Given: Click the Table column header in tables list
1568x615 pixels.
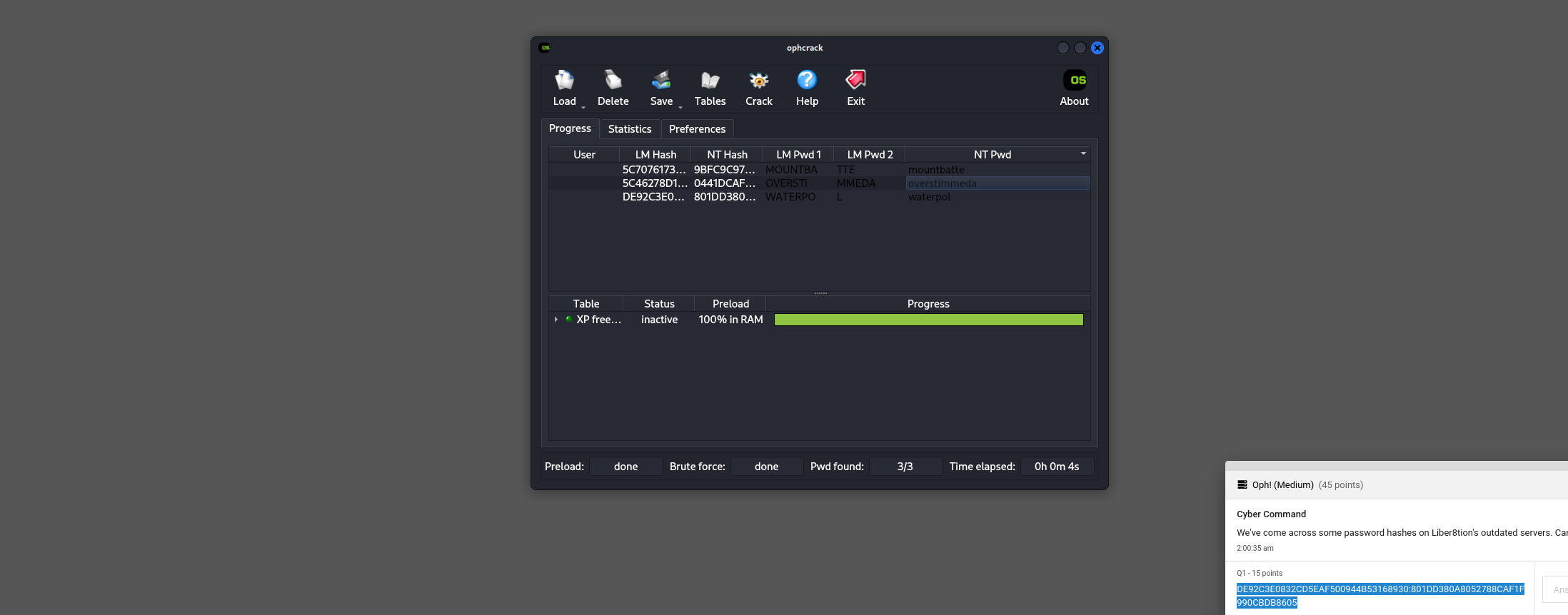Looking at the screenshot, I should (586, 304).
